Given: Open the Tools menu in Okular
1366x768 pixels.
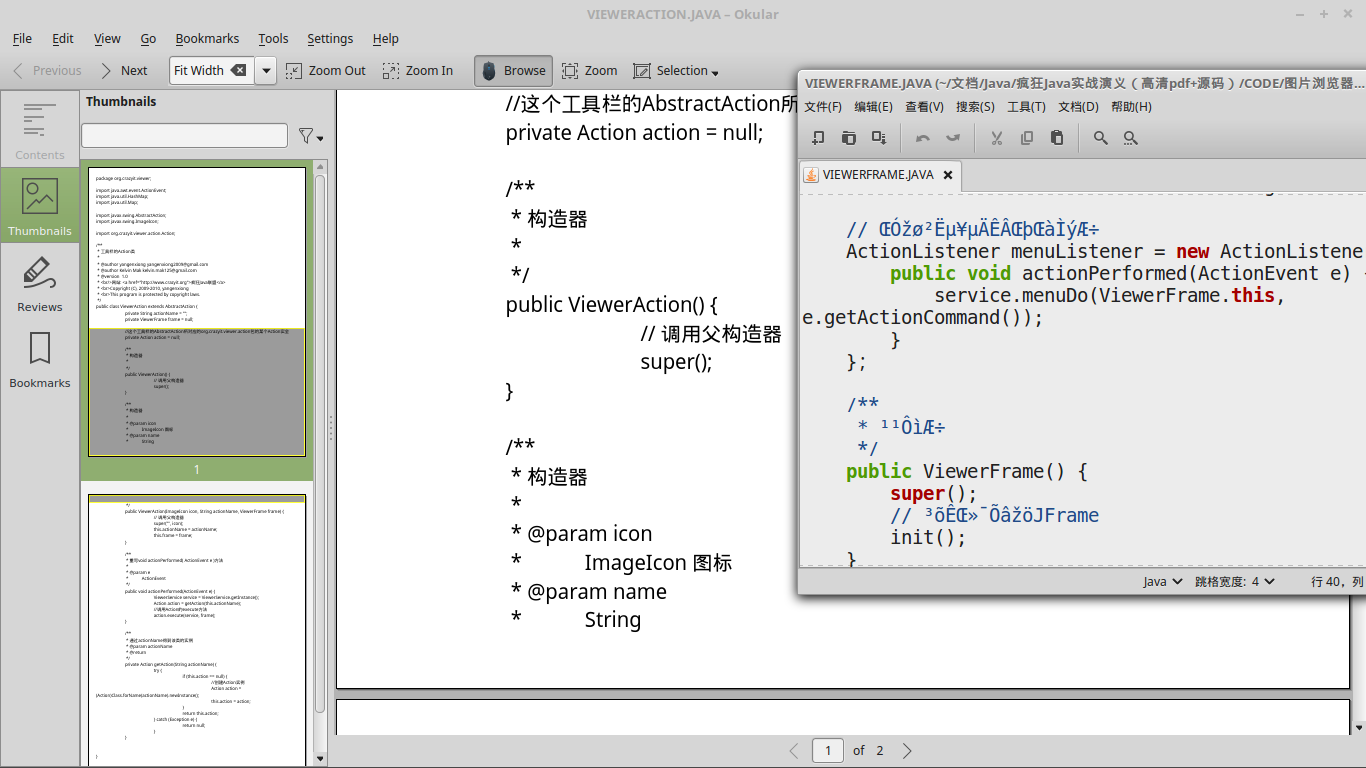Looking at the screenshot, I should coord(273,38).
